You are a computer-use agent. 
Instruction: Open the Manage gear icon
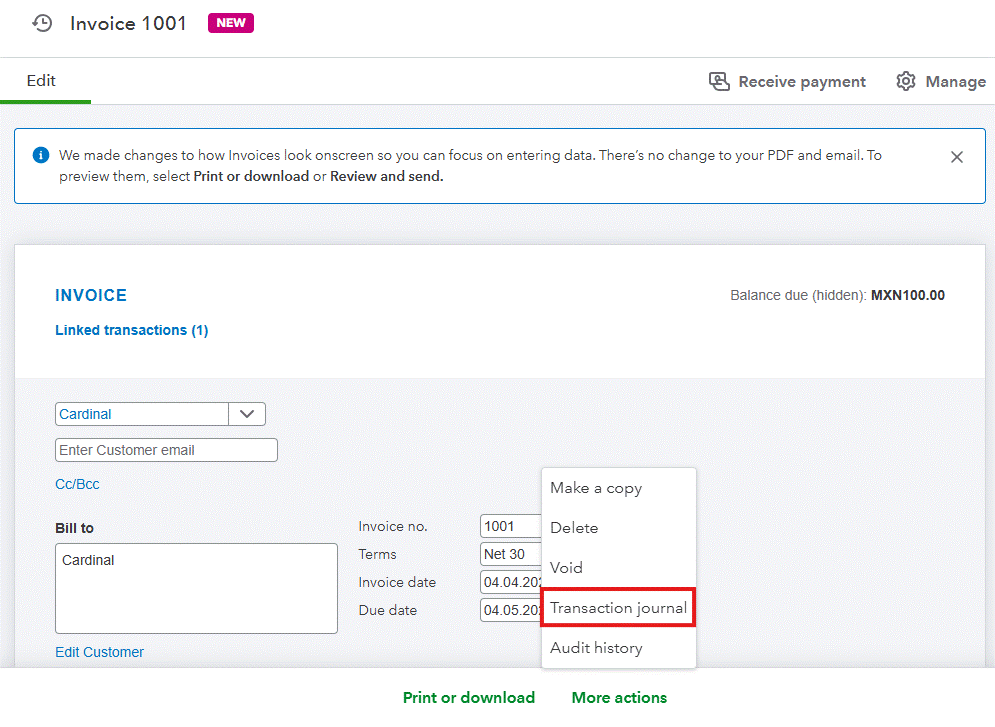[906, 81]
